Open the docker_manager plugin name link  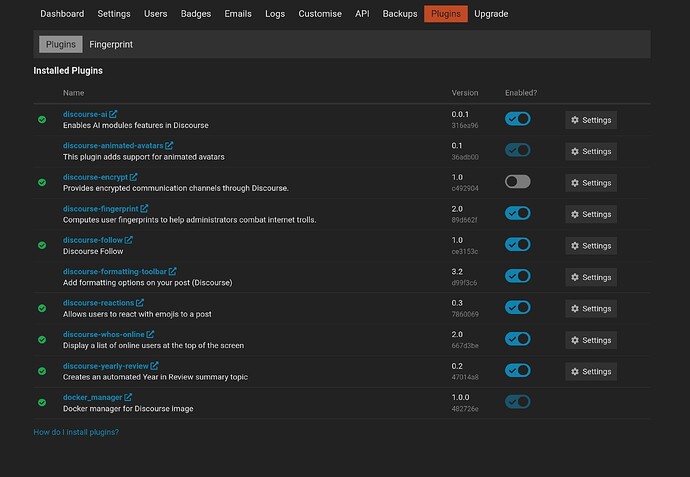[x=92, y=397]
